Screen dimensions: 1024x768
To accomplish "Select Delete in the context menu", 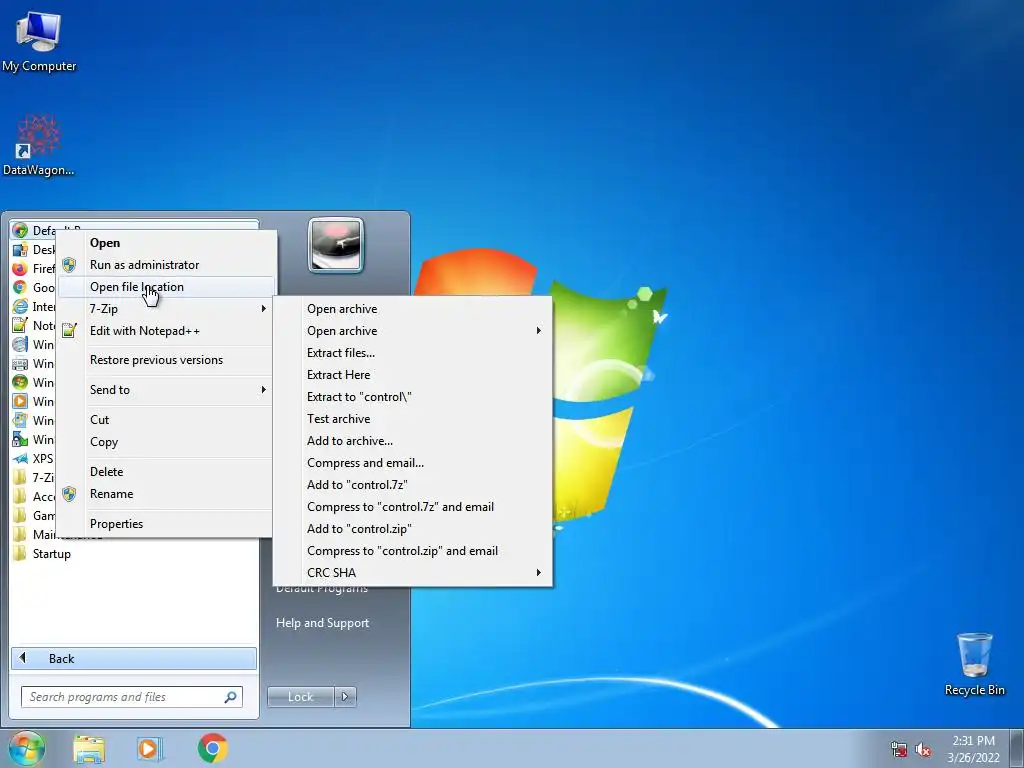I will (166, 472).
